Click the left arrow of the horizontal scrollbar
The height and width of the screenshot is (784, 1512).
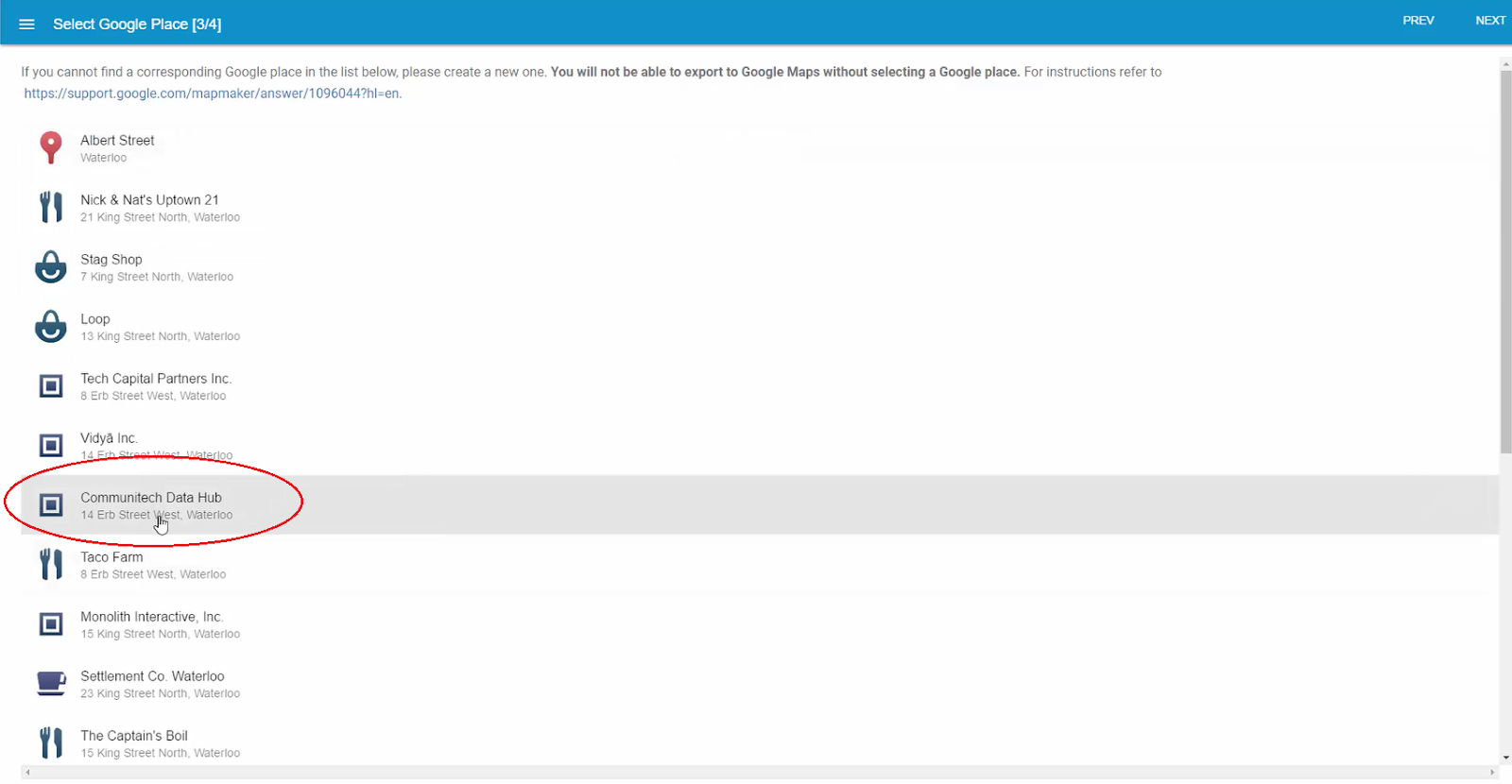27,772
